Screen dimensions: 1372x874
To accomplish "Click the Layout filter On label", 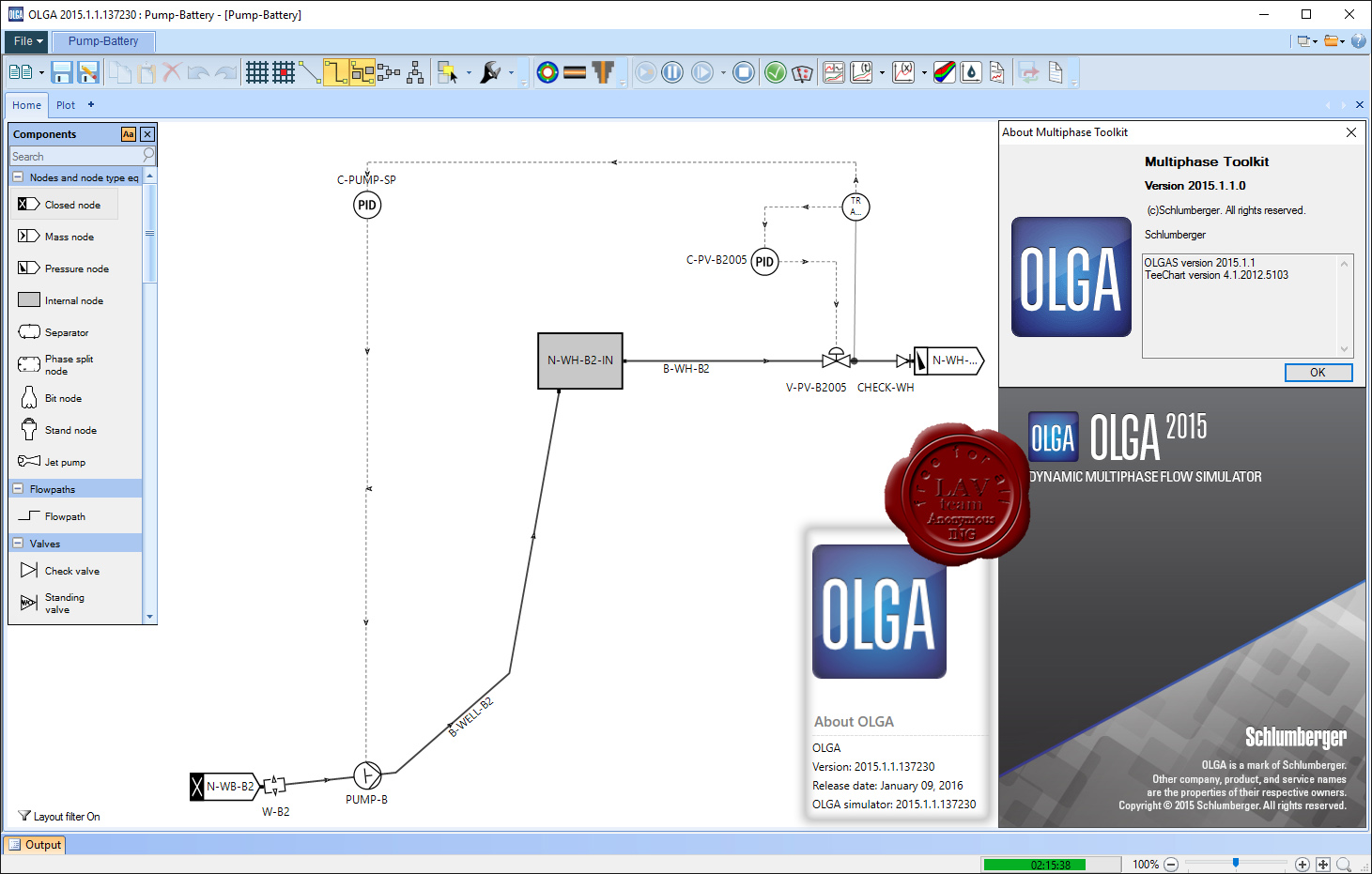I will point(67,817).
